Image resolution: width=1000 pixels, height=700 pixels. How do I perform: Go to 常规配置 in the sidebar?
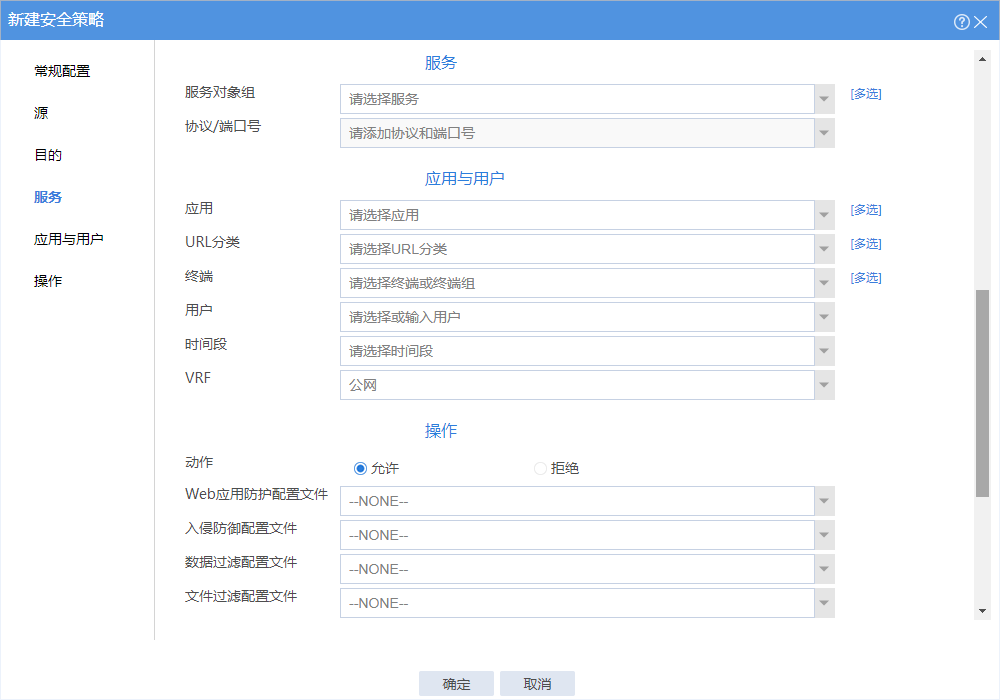62,71
